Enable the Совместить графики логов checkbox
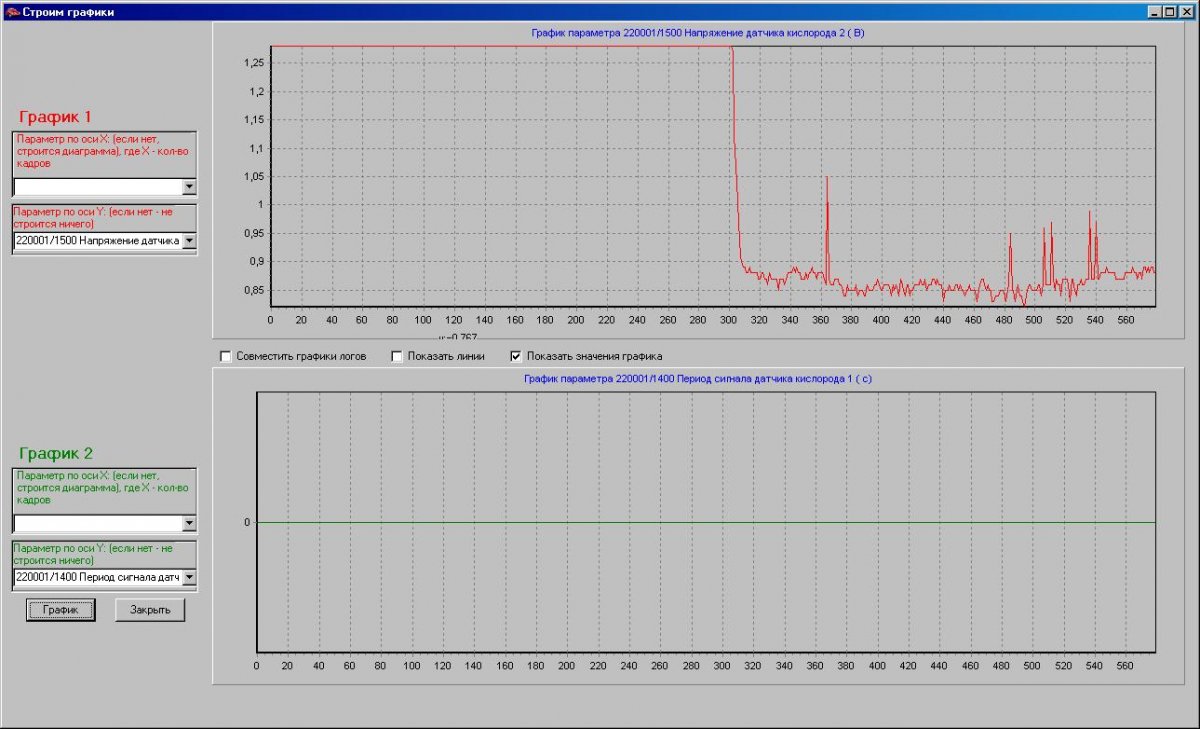This screenshot has height=729, width=1200. [x=226, y=356]
